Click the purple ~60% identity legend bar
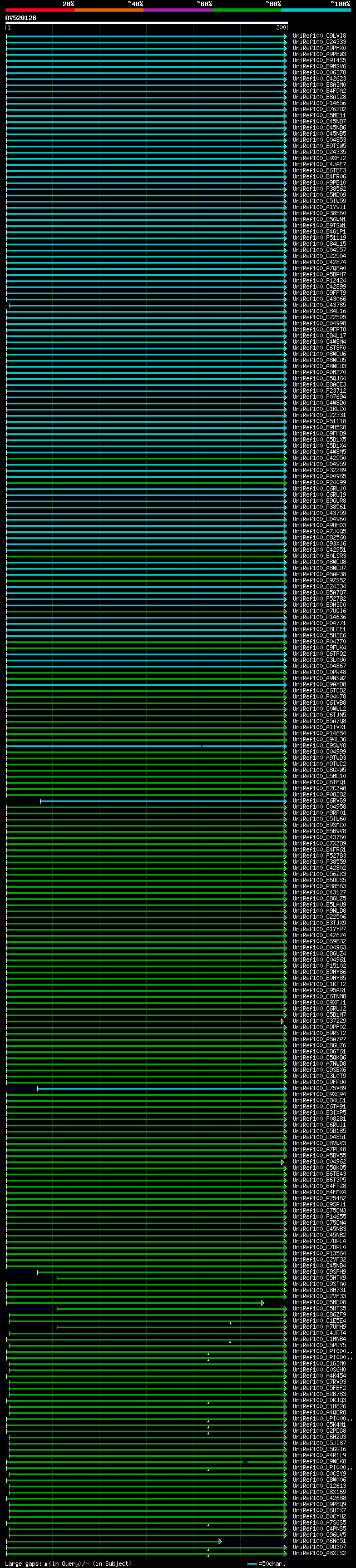 point(179,10)
